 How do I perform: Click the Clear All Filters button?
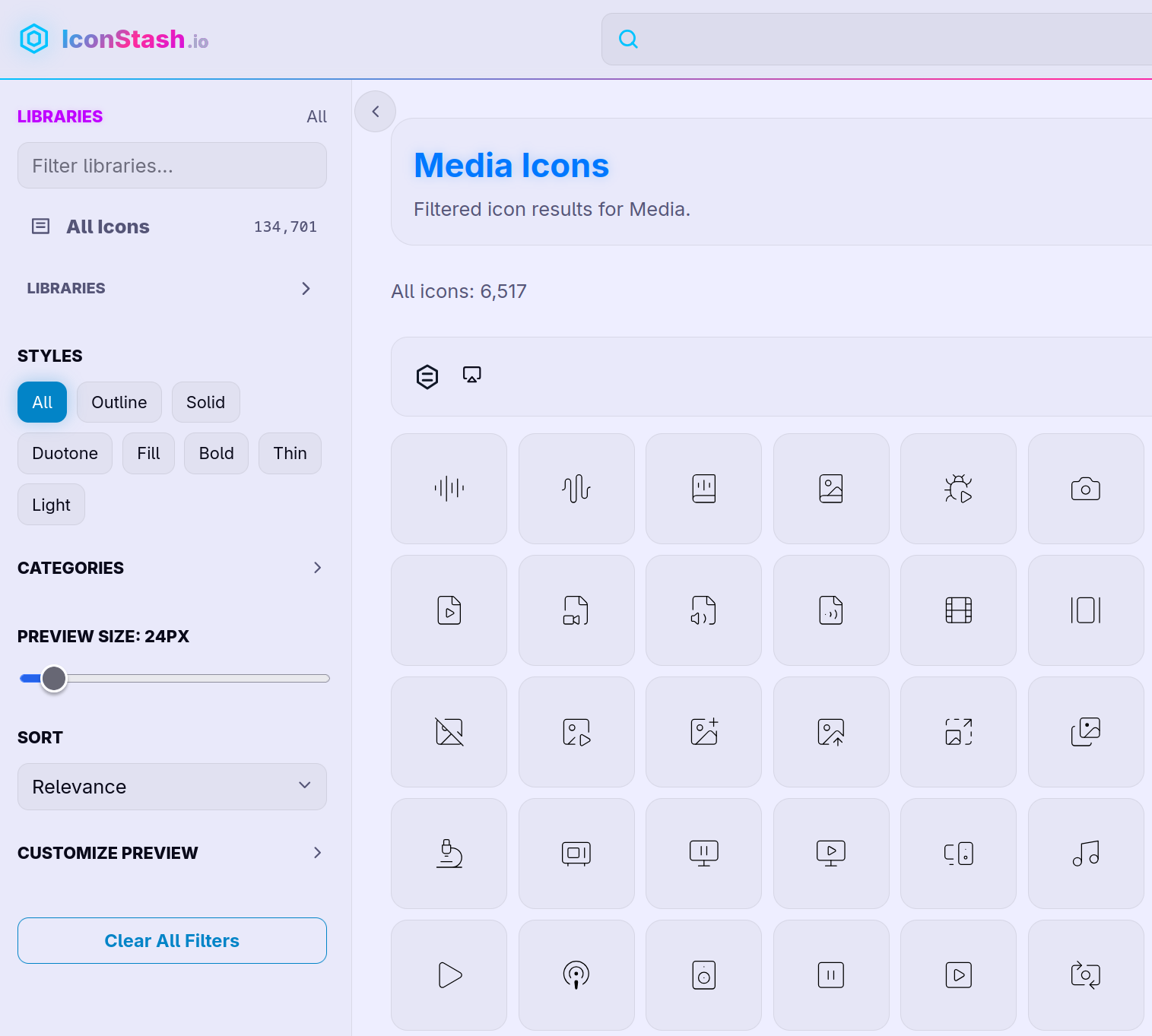tap(172, 941)
